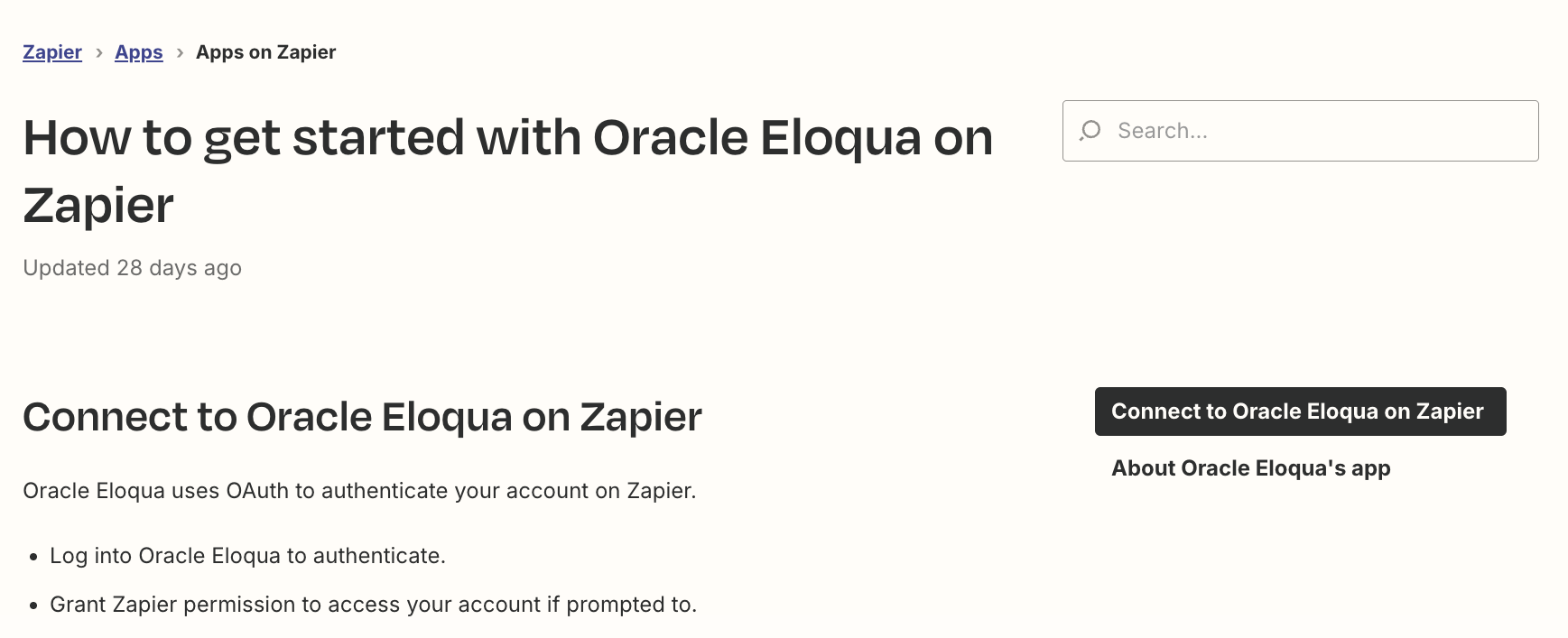Image resolution: width=1568 pixels, height=638 pixels.
Task: Jump to Connect to Oracle Eloqua section
Action: [x=1300, y=411]
